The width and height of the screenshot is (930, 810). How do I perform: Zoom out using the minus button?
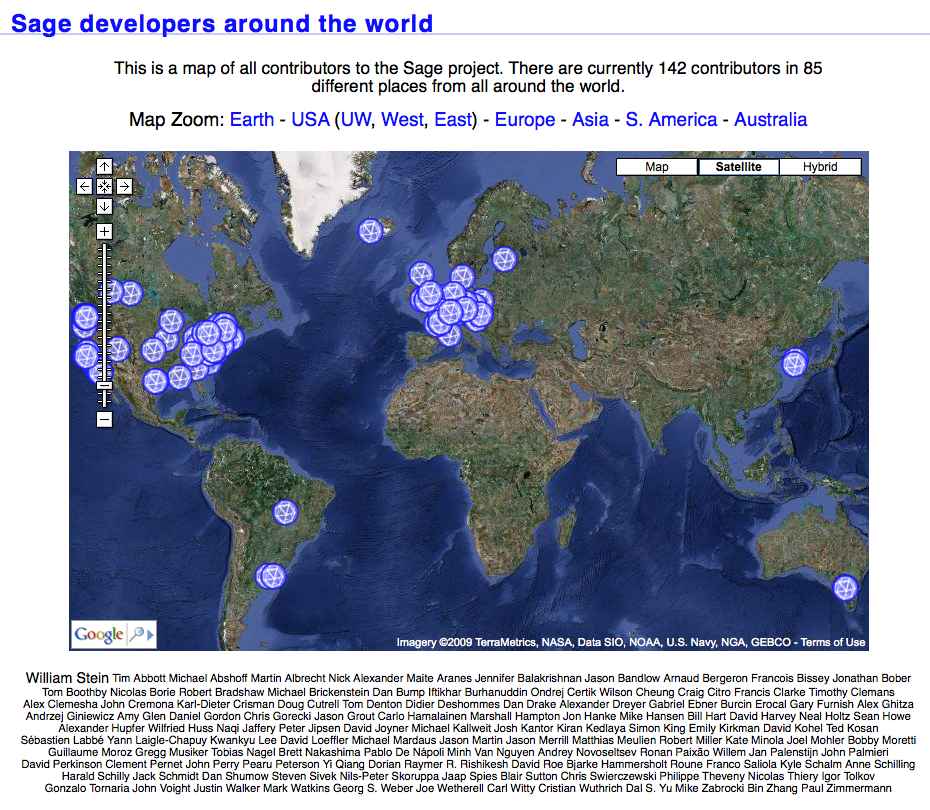pyautogui.click(x=104, y=419)
